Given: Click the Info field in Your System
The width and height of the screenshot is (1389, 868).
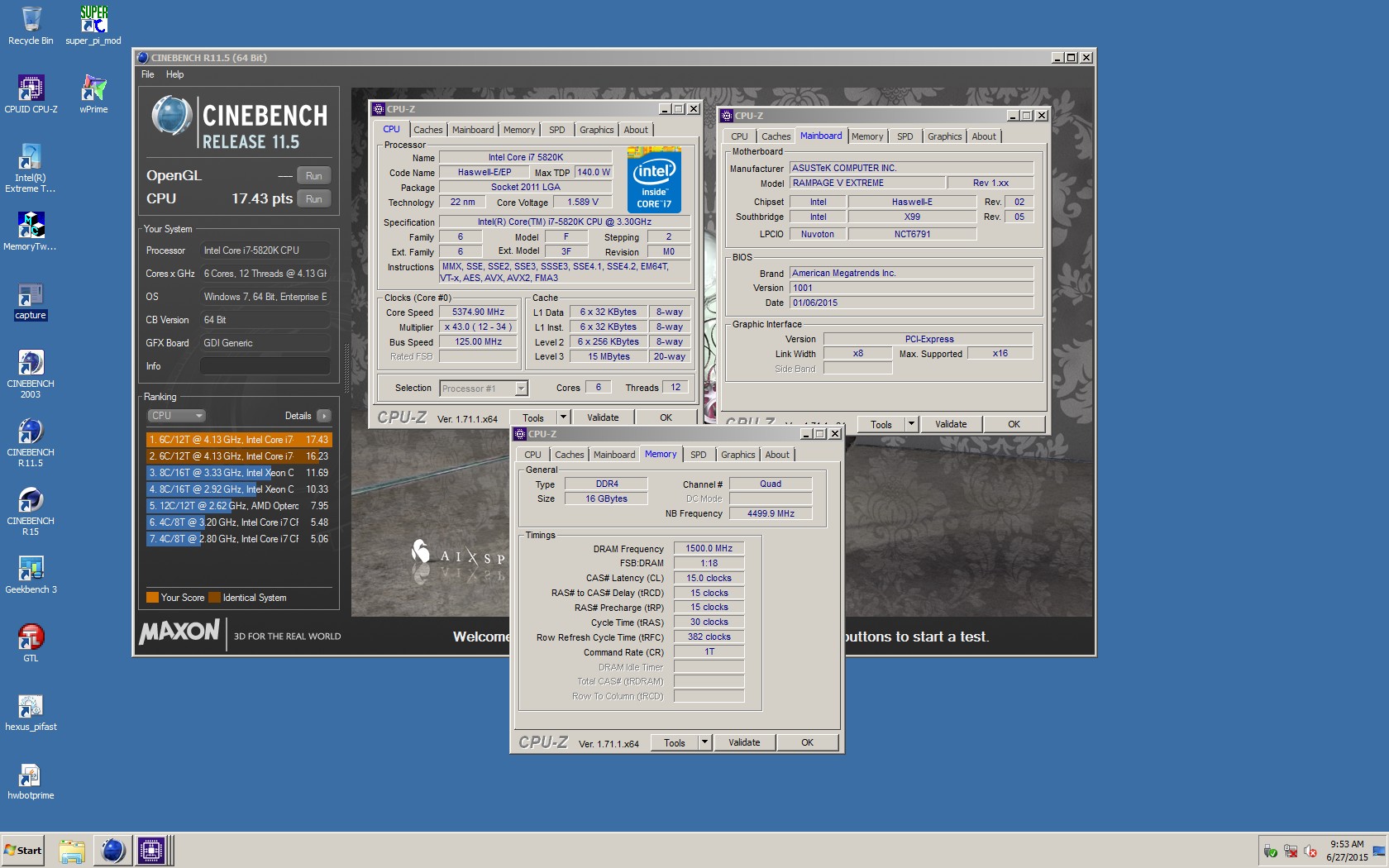Looking at the screenshot, I should pyautogui.click(x=265, y=365).
